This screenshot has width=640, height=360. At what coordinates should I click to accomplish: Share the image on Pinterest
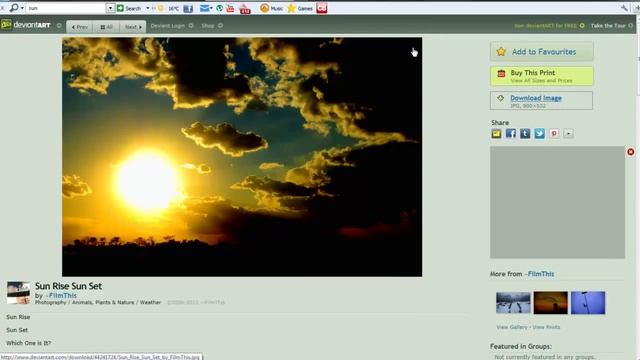(x=554, y=133)
